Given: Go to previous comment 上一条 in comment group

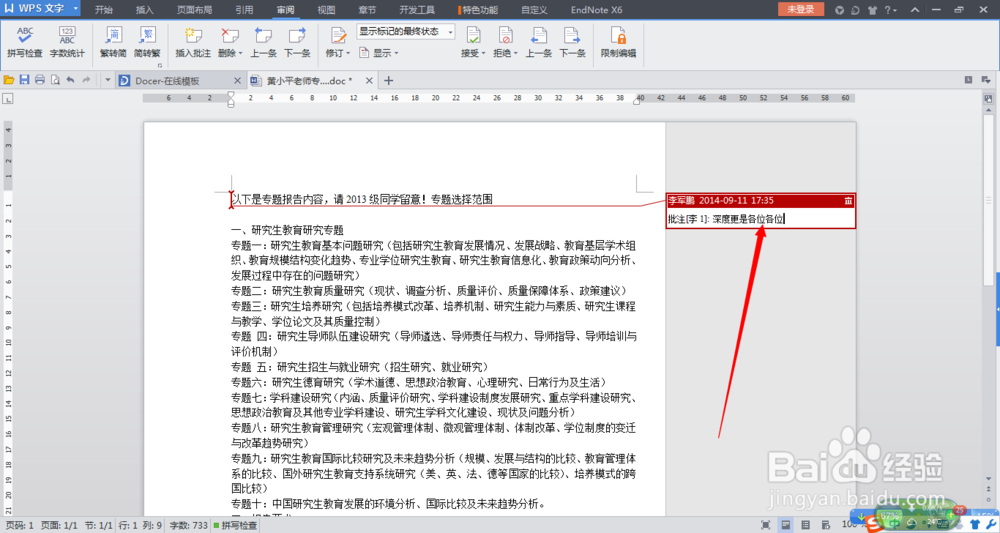Looking at the screenshot, I should 263,42.
